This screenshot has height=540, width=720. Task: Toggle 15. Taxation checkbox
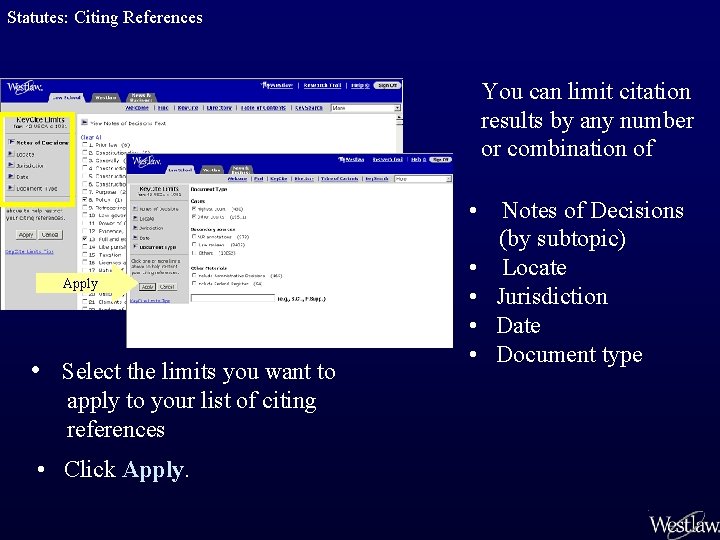(x=84, y=254)
